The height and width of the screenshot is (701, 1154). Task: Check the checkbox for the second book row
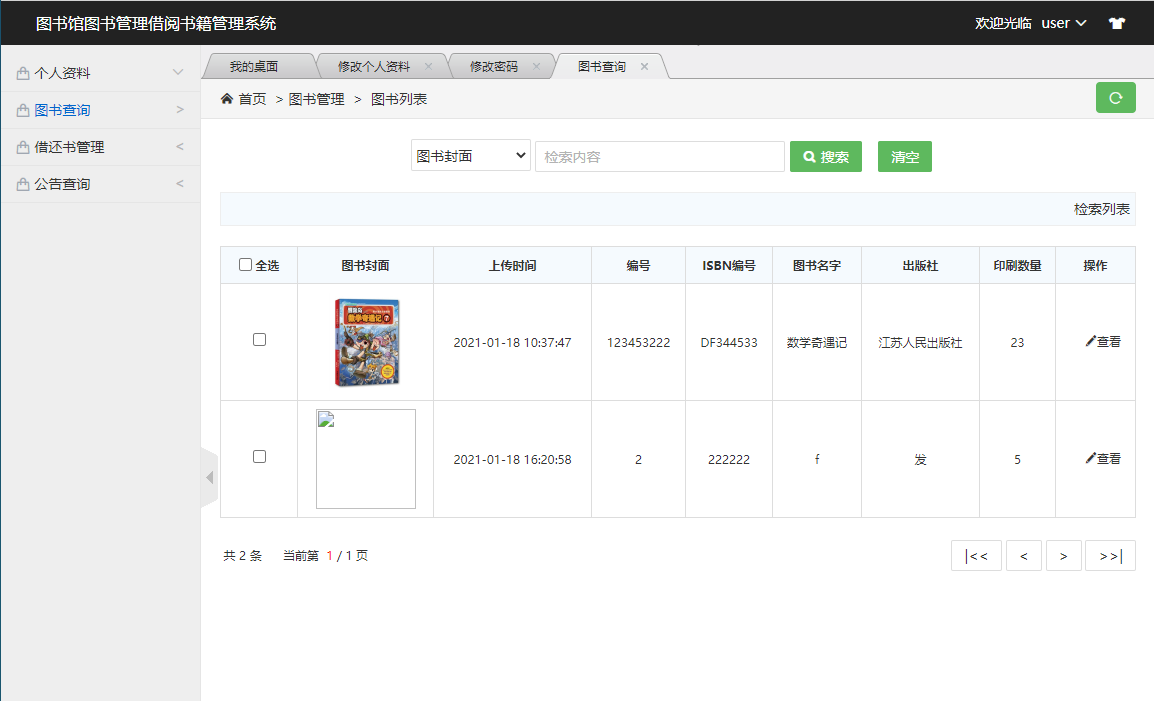click(259, 456)
